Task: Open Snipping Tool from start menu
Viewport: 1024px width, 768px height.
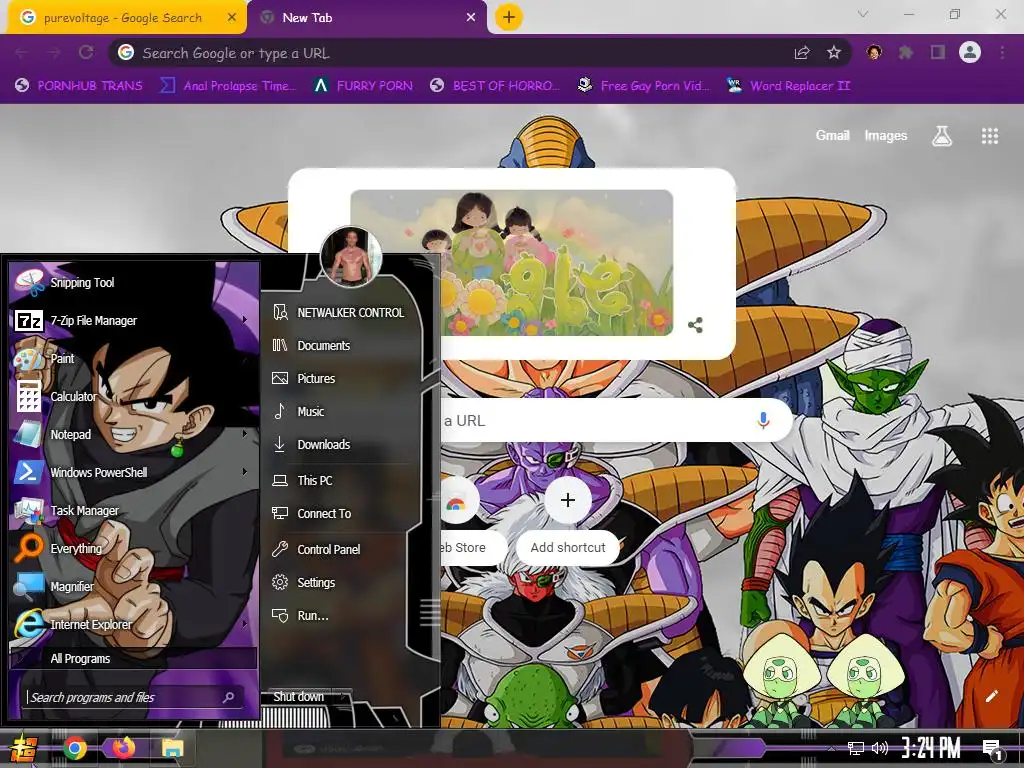Action: pos(133,282)
